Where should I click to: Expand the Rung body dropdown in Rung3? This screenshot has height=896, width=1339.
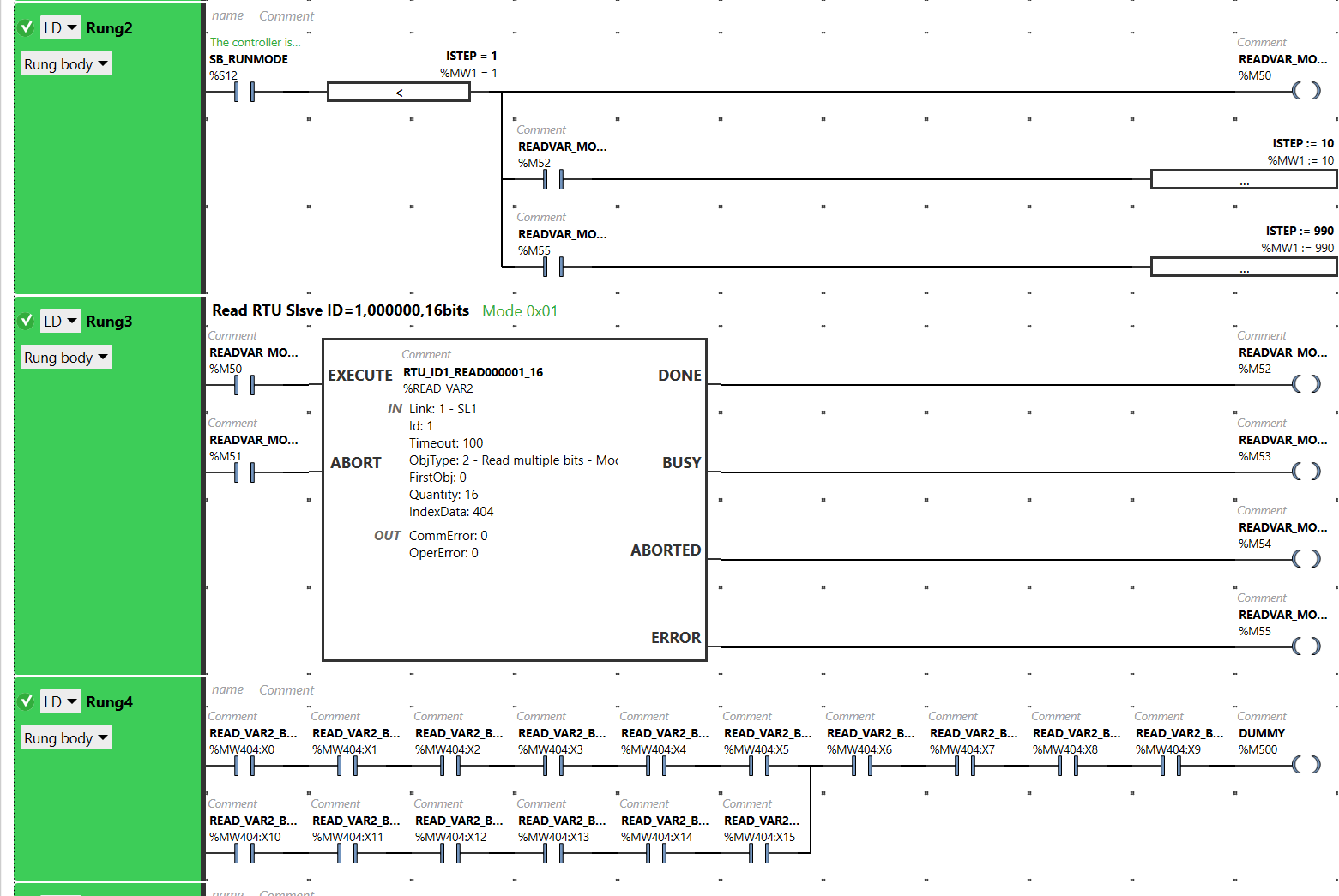coord(66,358)
